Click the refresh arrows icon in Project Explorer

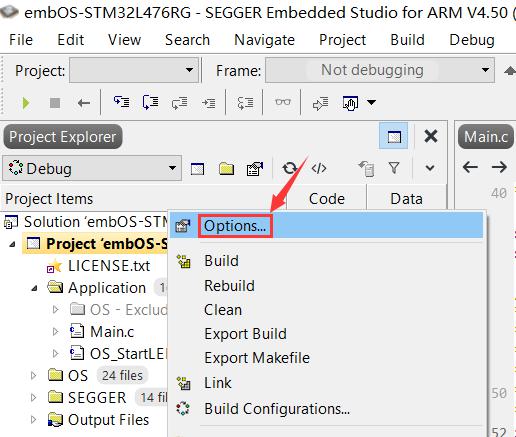pyautogui.click(x=289, y=168)
